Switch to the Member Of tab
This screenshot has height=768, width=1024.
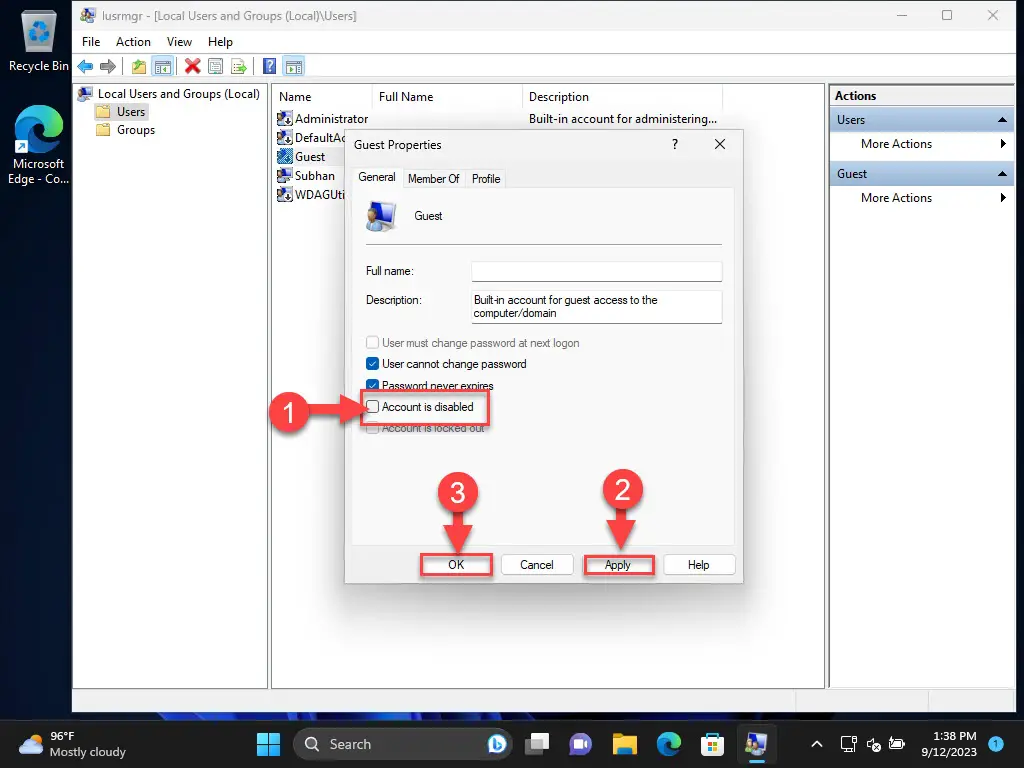pyautogui.click(x=433, y=178)
